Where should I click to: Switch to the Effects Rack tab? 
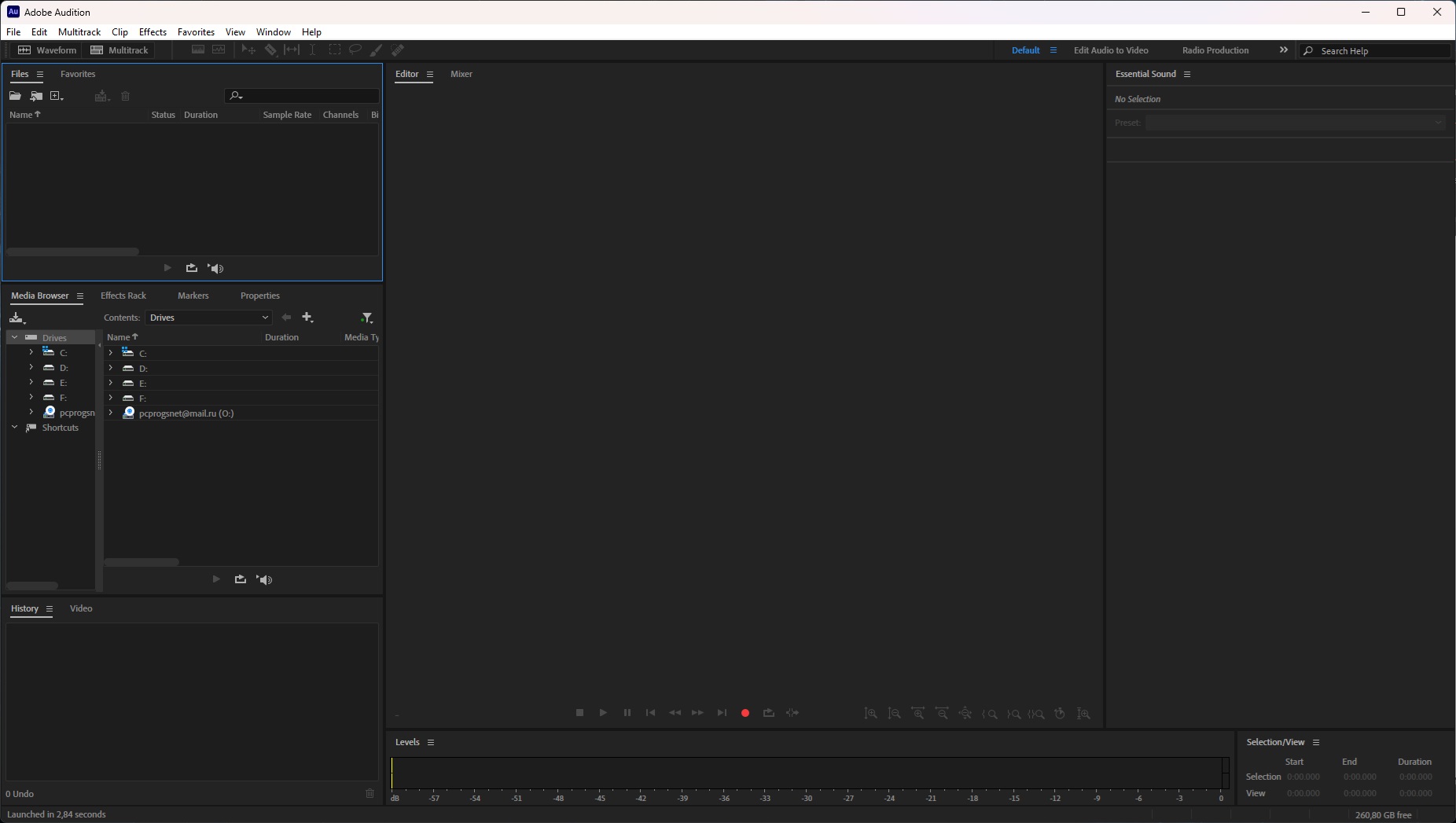(x=123, y=296)
